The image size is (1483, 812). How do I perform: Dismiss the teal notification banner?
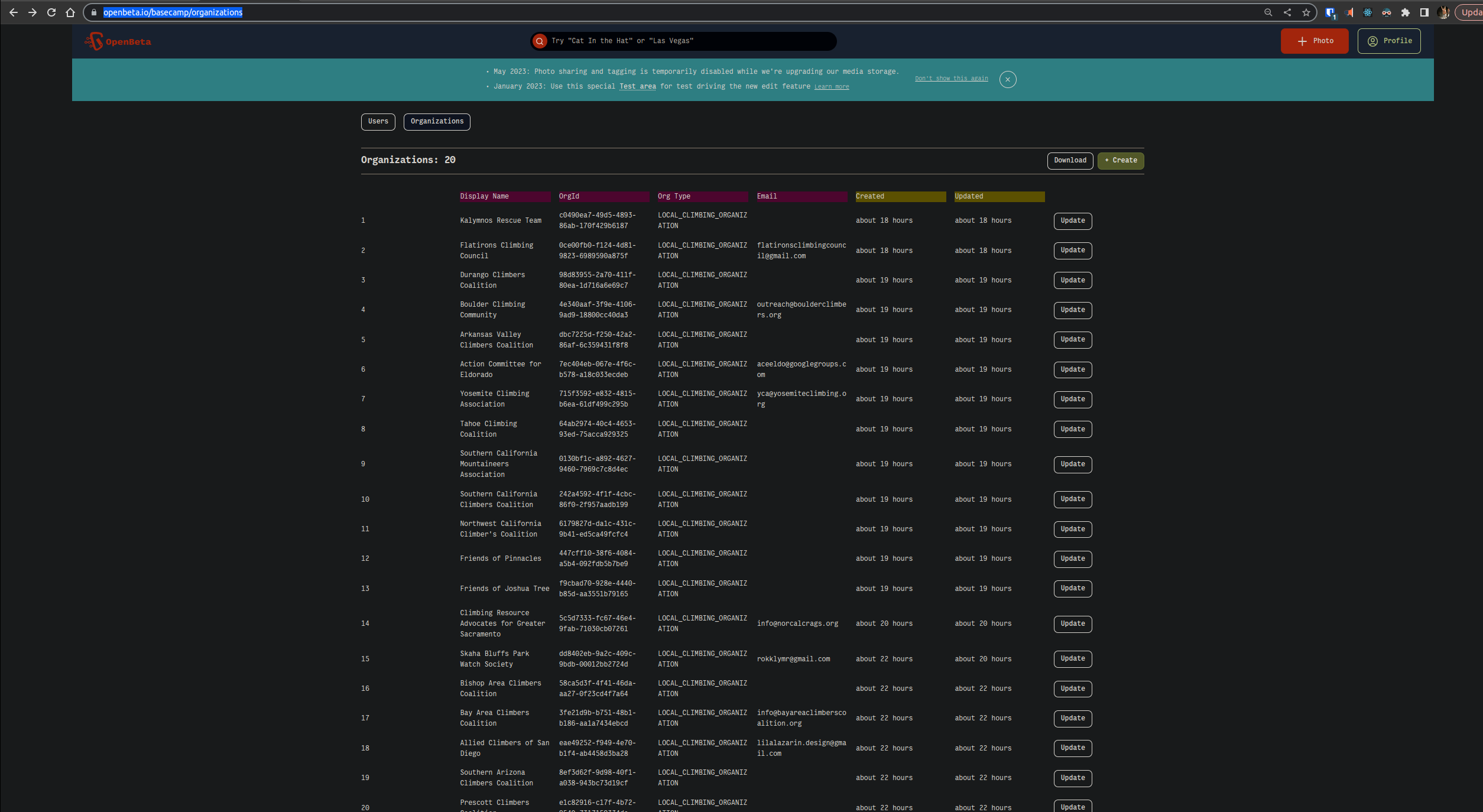[x=1008, y=79]
